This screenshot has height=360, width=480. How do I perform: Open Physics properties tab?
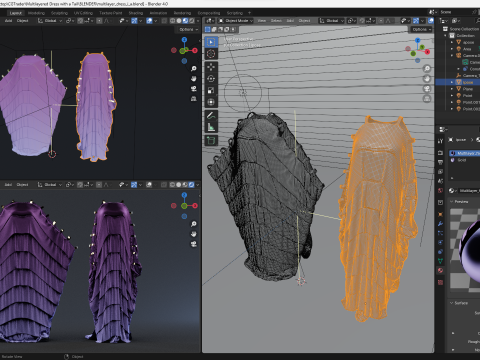[440, 242]
